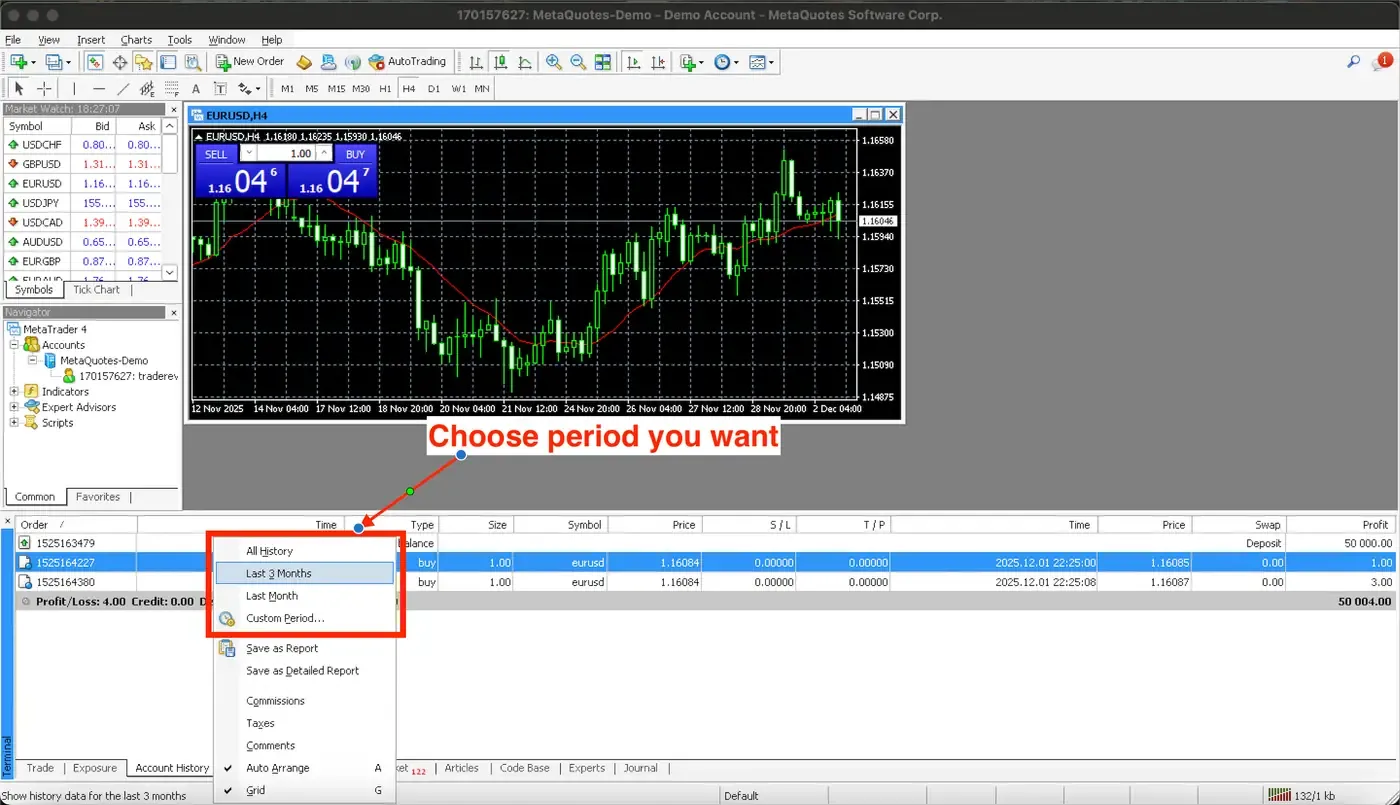This screenshot has height=805, width=1400.
Task: Open MetaEditor with the yellow book icon
Action: coord(304,62)
